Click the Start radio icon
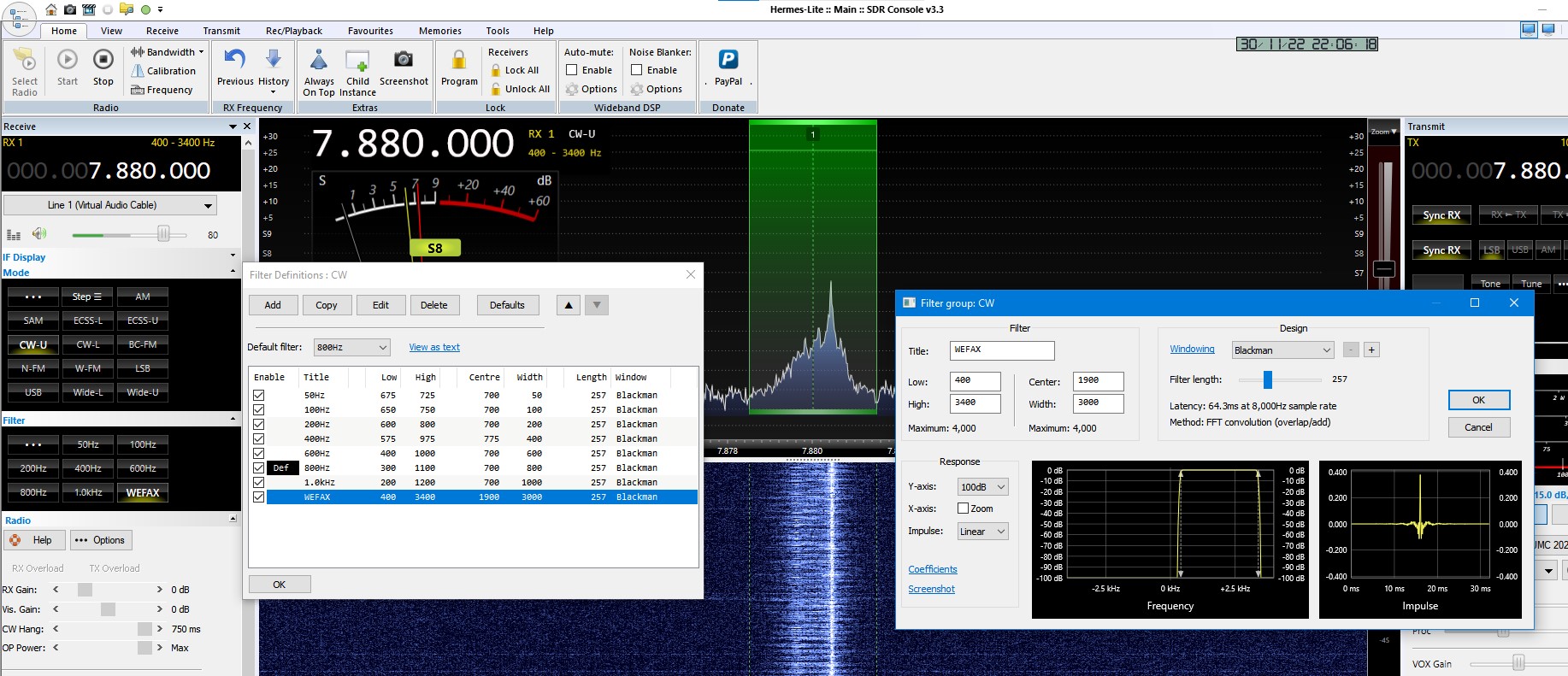This screenshot has width=1568, height=676. 68,61
